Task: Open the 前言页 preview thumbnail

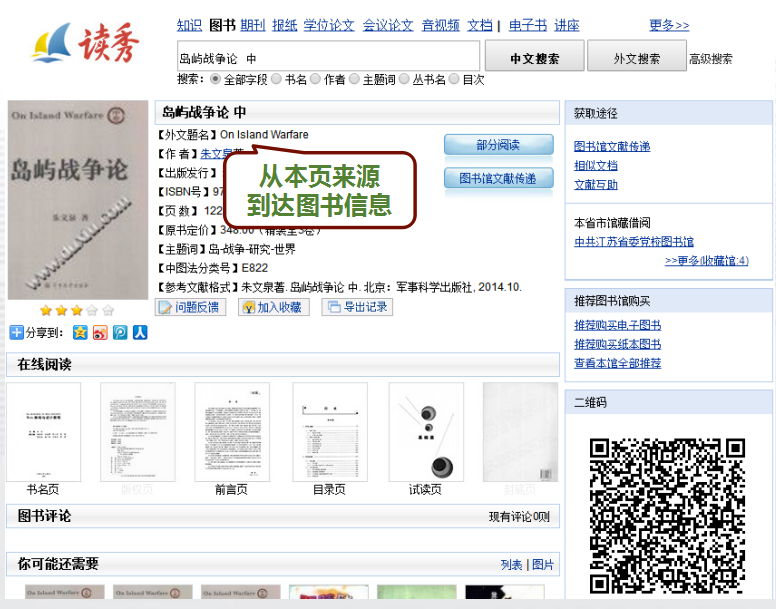Action: (232, 432)
